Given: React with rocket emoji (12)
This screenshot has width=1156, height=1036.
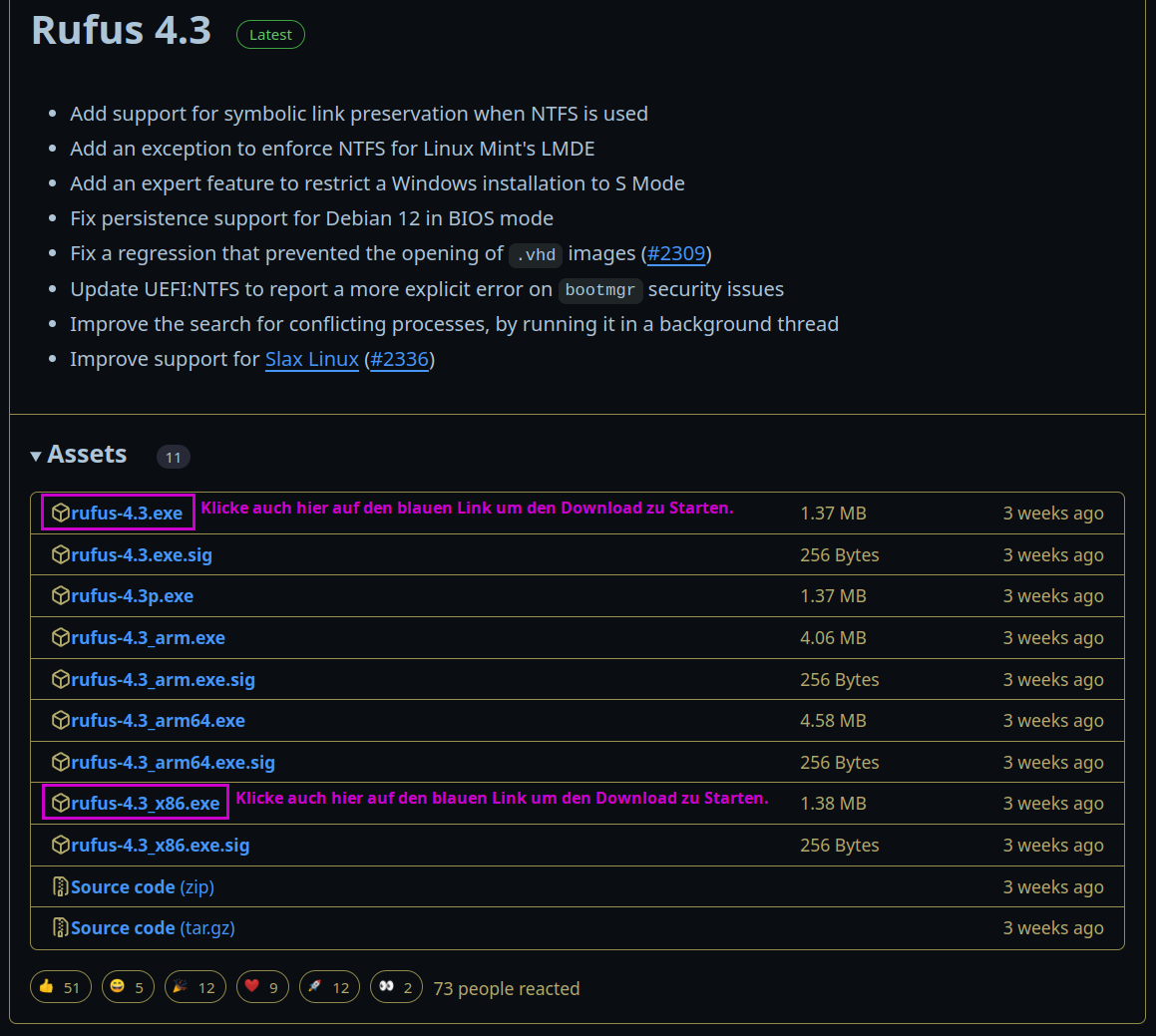Looking at the screenshot, I should click(x=329, y=987).
